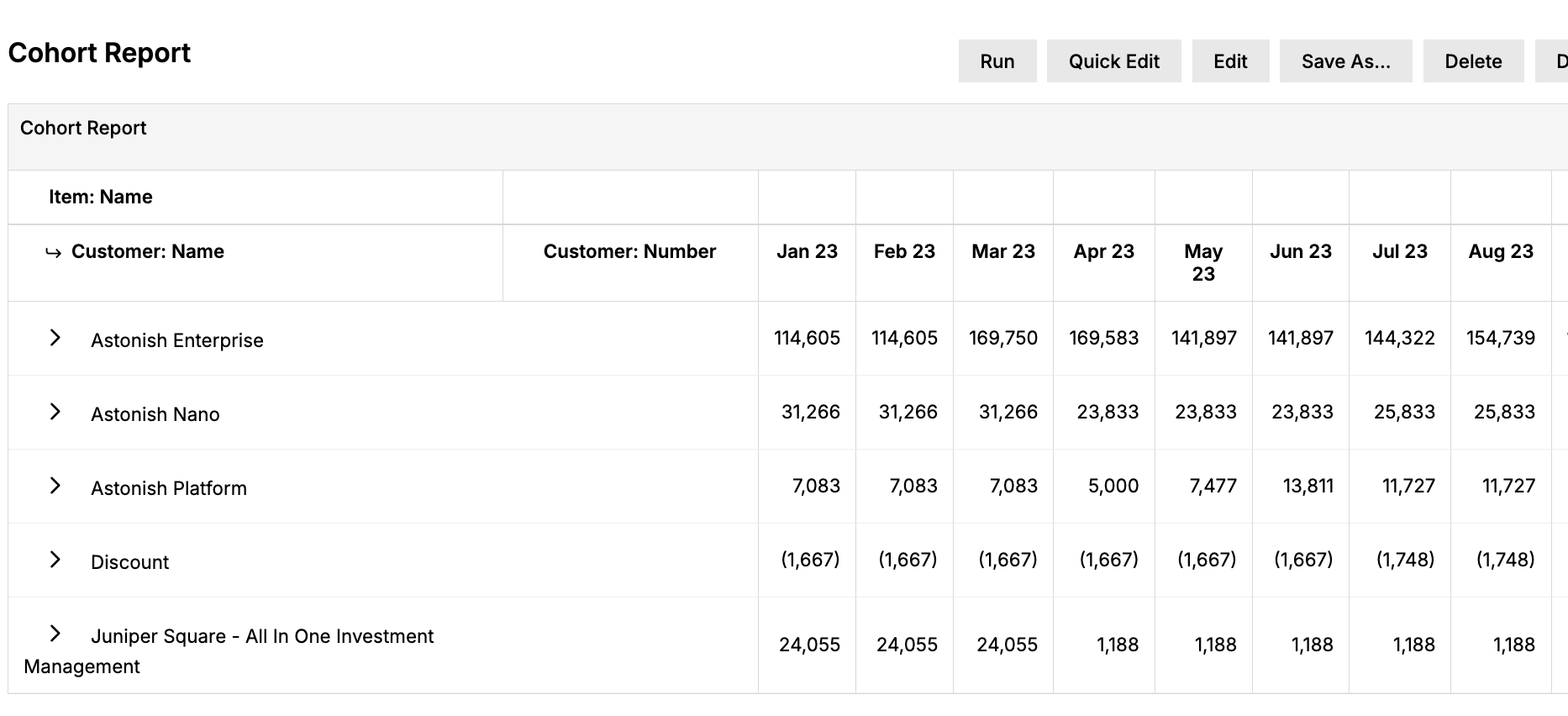Click the Run button

click(997, 61)
